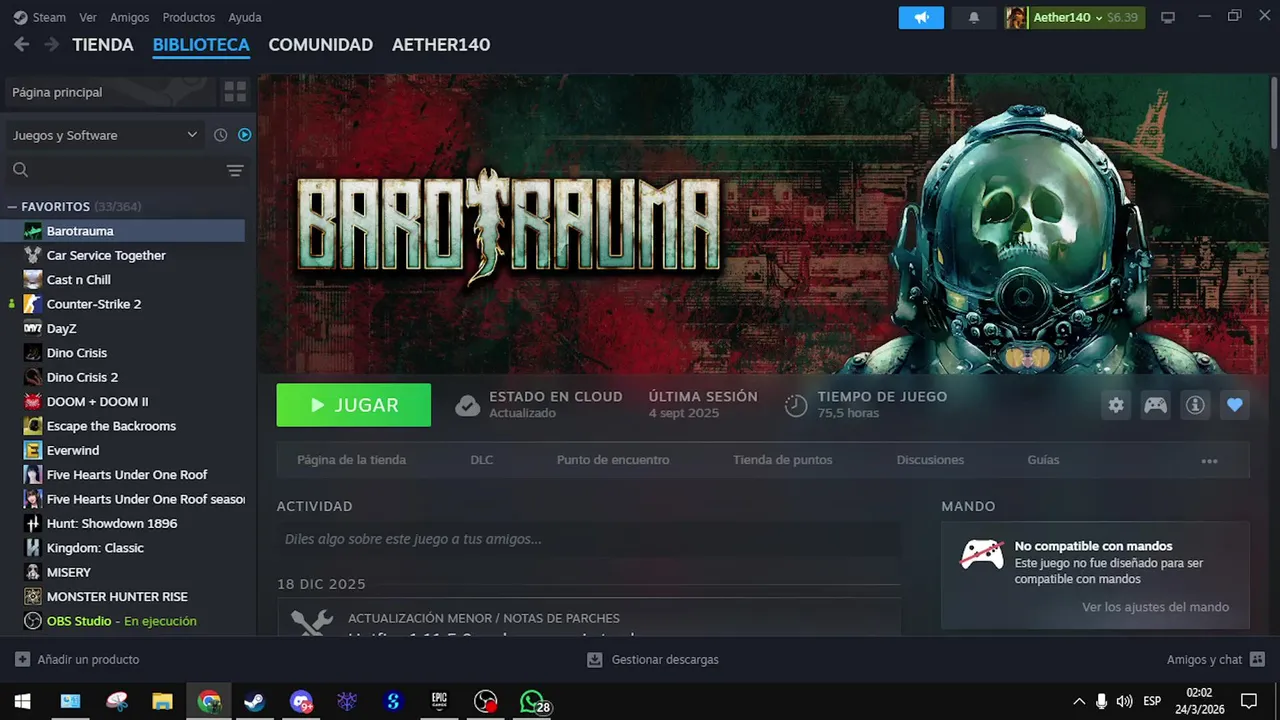
Task: Go forward with the right arrow
Action: 50,44
